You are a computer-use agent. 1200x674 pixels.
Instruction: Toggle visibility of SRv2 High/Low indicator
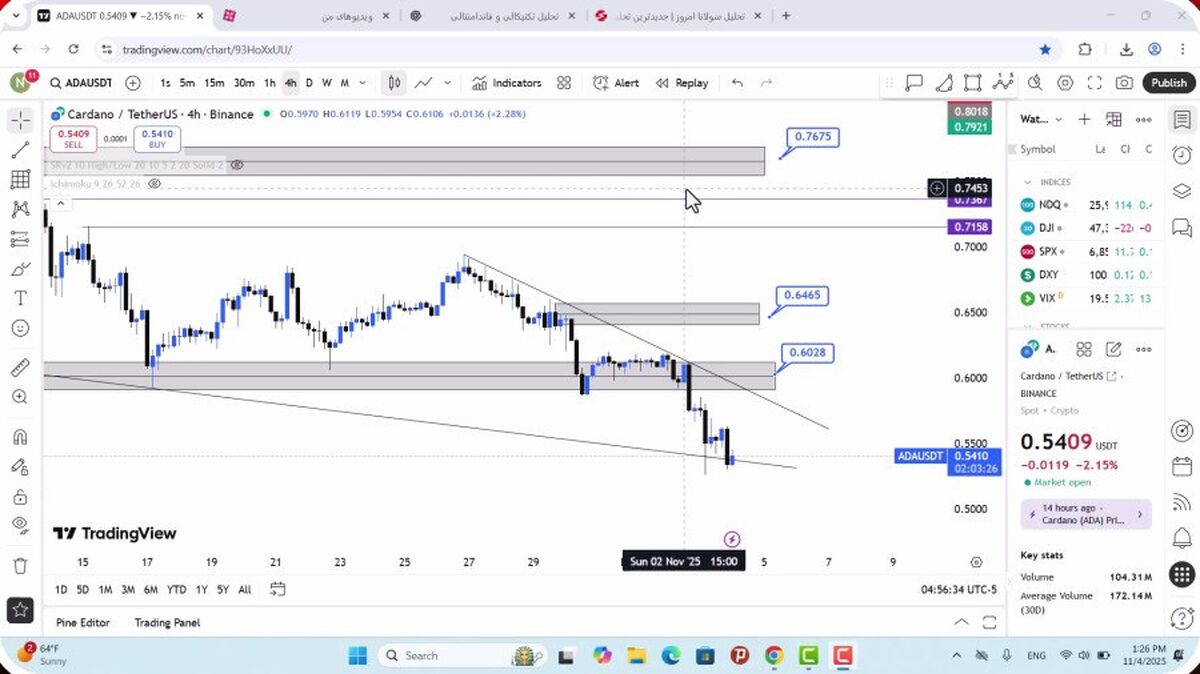237,165
